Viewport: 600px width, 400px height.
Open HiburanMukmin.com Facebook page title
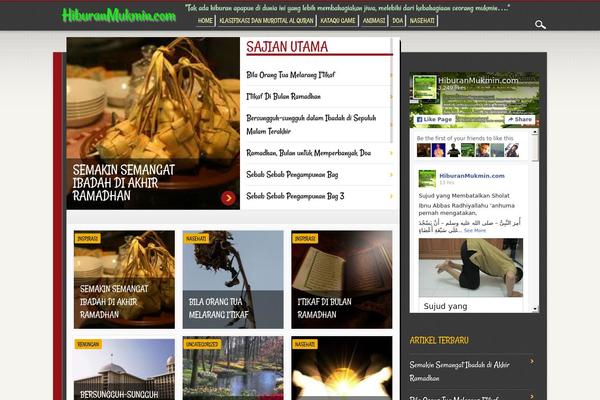point(478,80)
